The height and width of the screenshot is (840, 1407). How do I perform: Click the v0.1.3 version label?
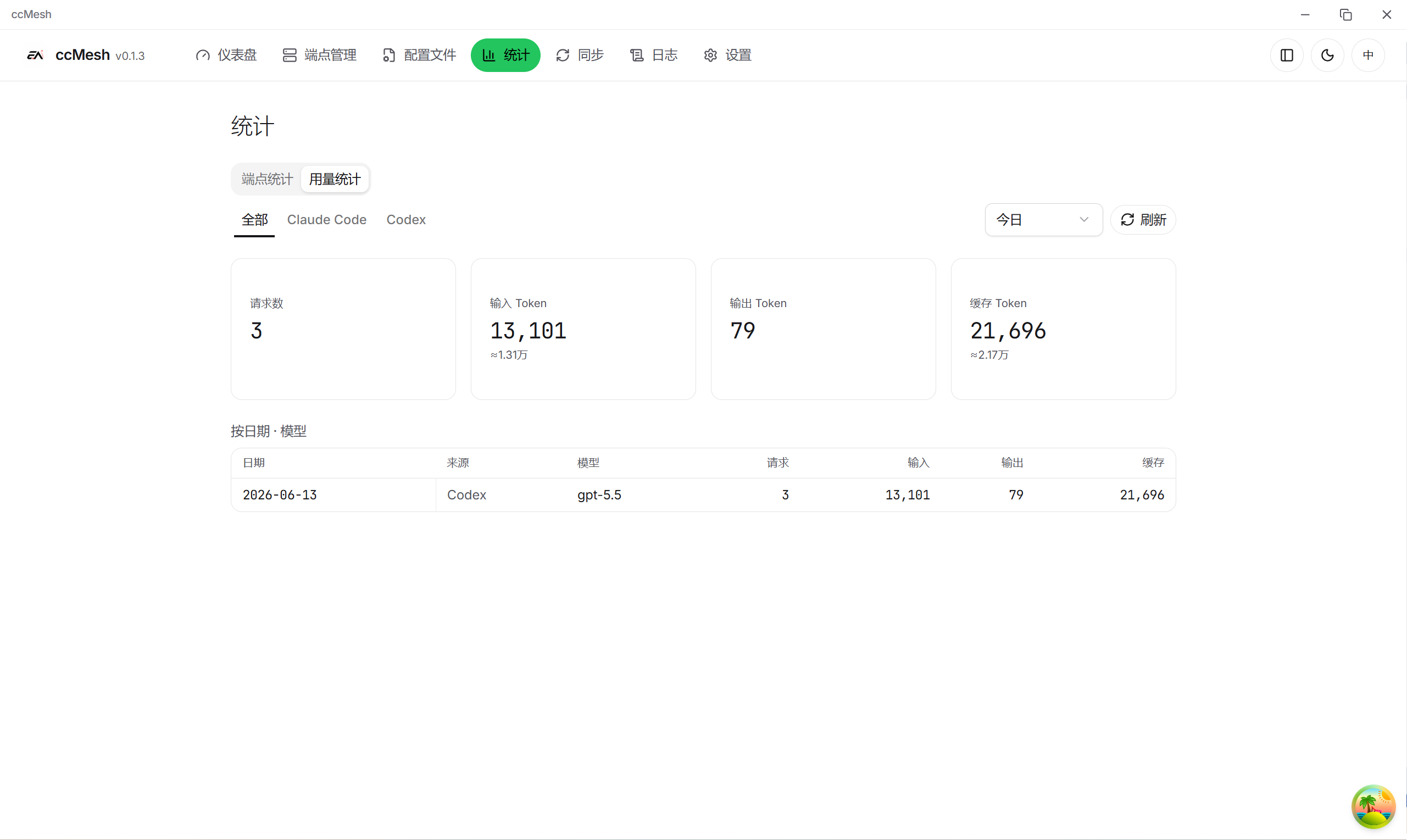130,56
